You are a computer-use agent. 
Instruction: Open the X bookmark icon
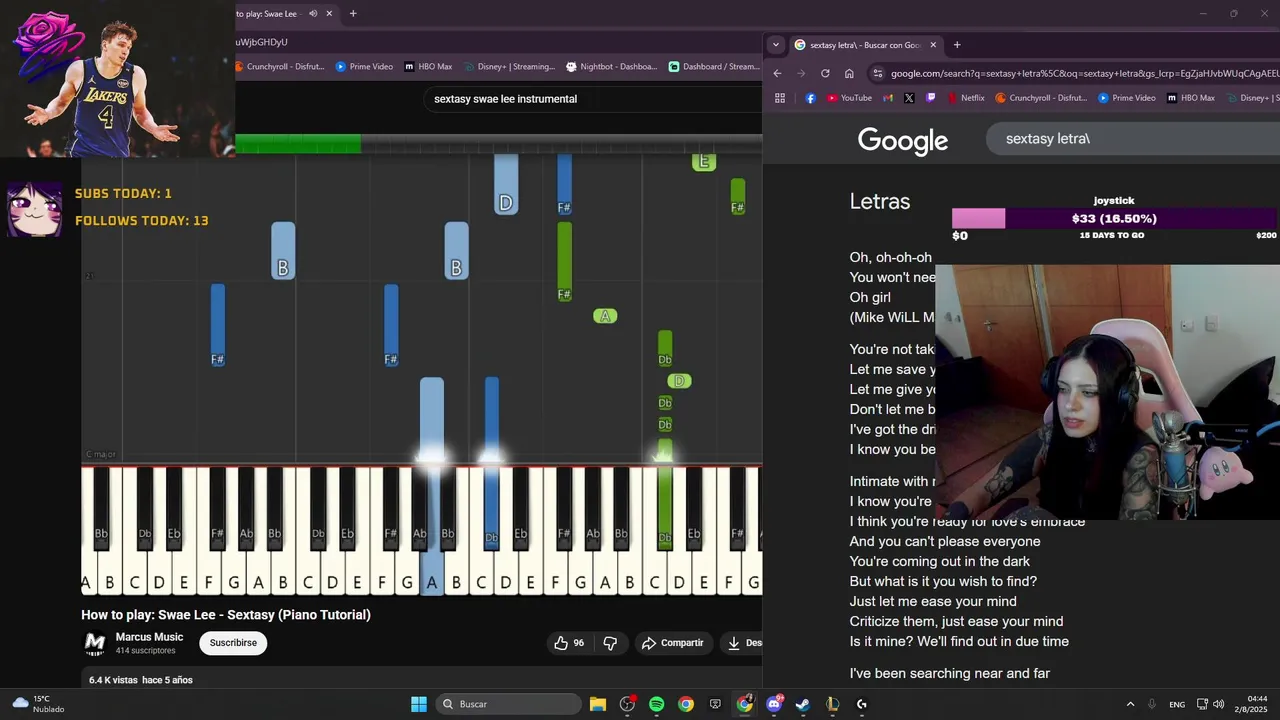pos(909,98)
